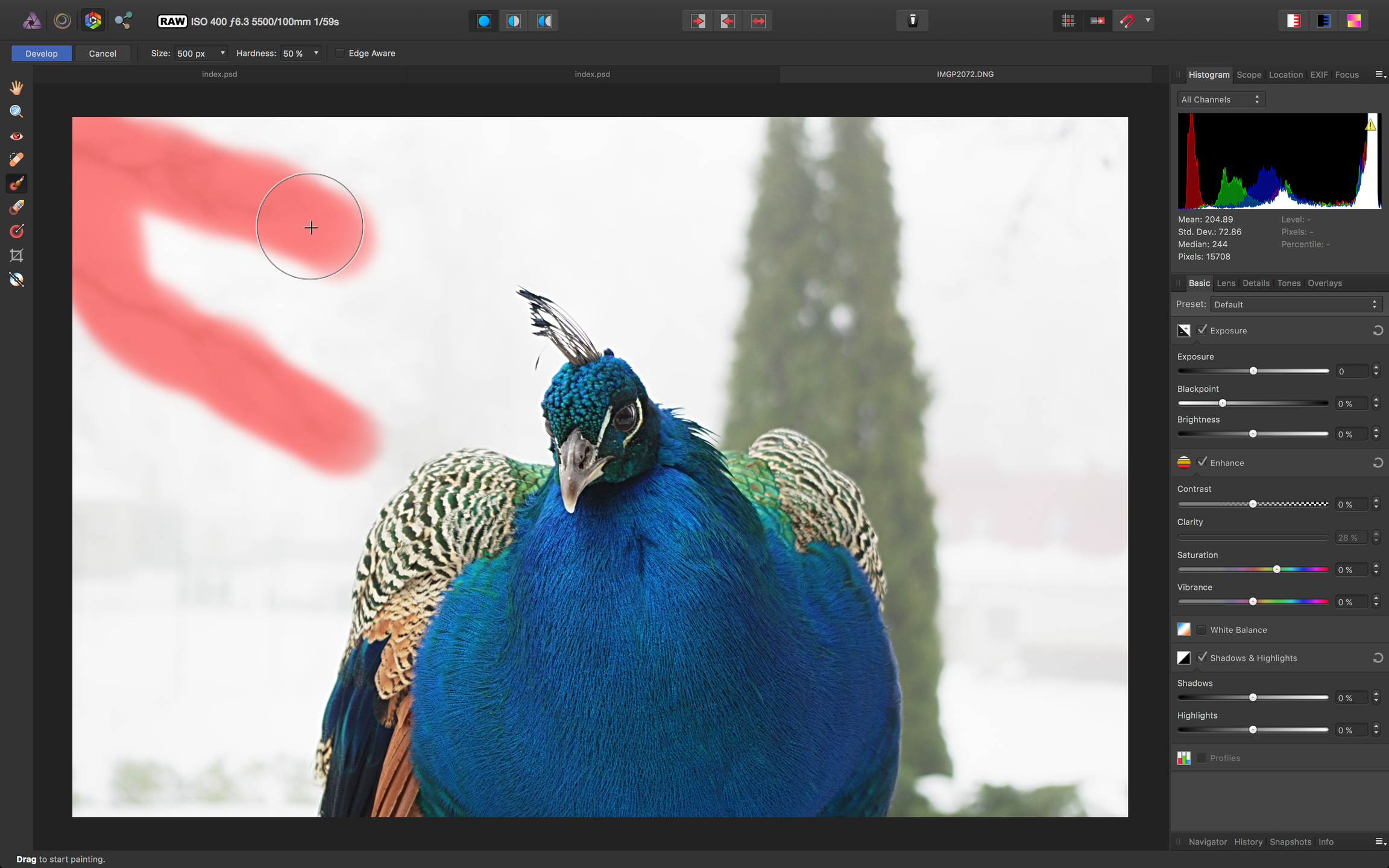1389x868 pixels.
Task: Select the Red Eye Removal tool
Action: point(16,136)
